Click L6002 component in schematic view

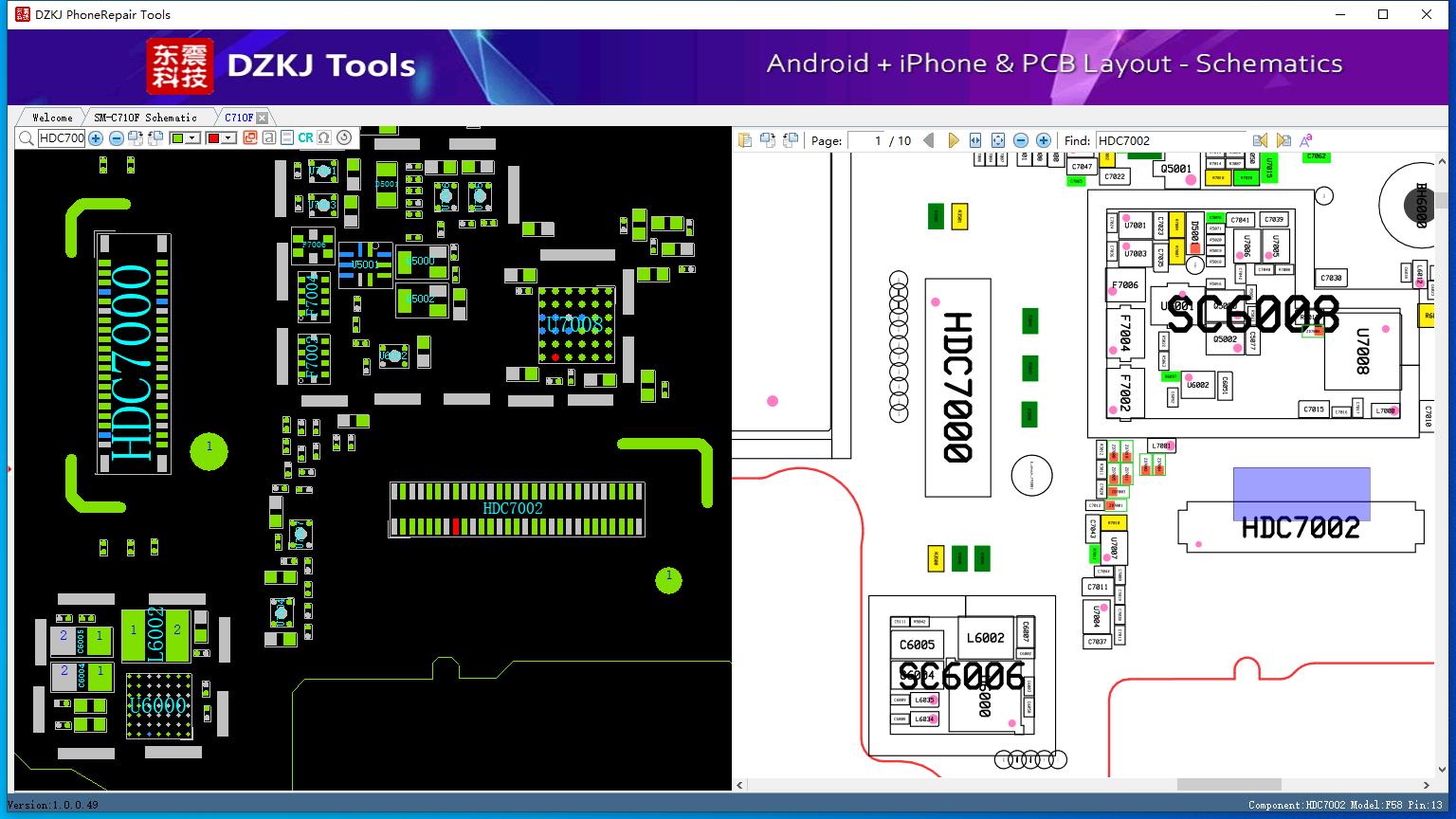click(x=985, y=638)
